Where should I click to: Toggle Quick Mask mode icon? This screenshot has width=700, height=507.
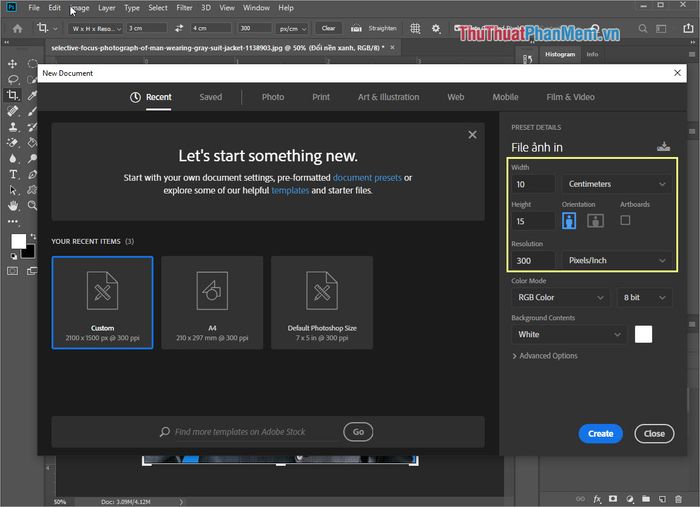(x=12, y=271)
